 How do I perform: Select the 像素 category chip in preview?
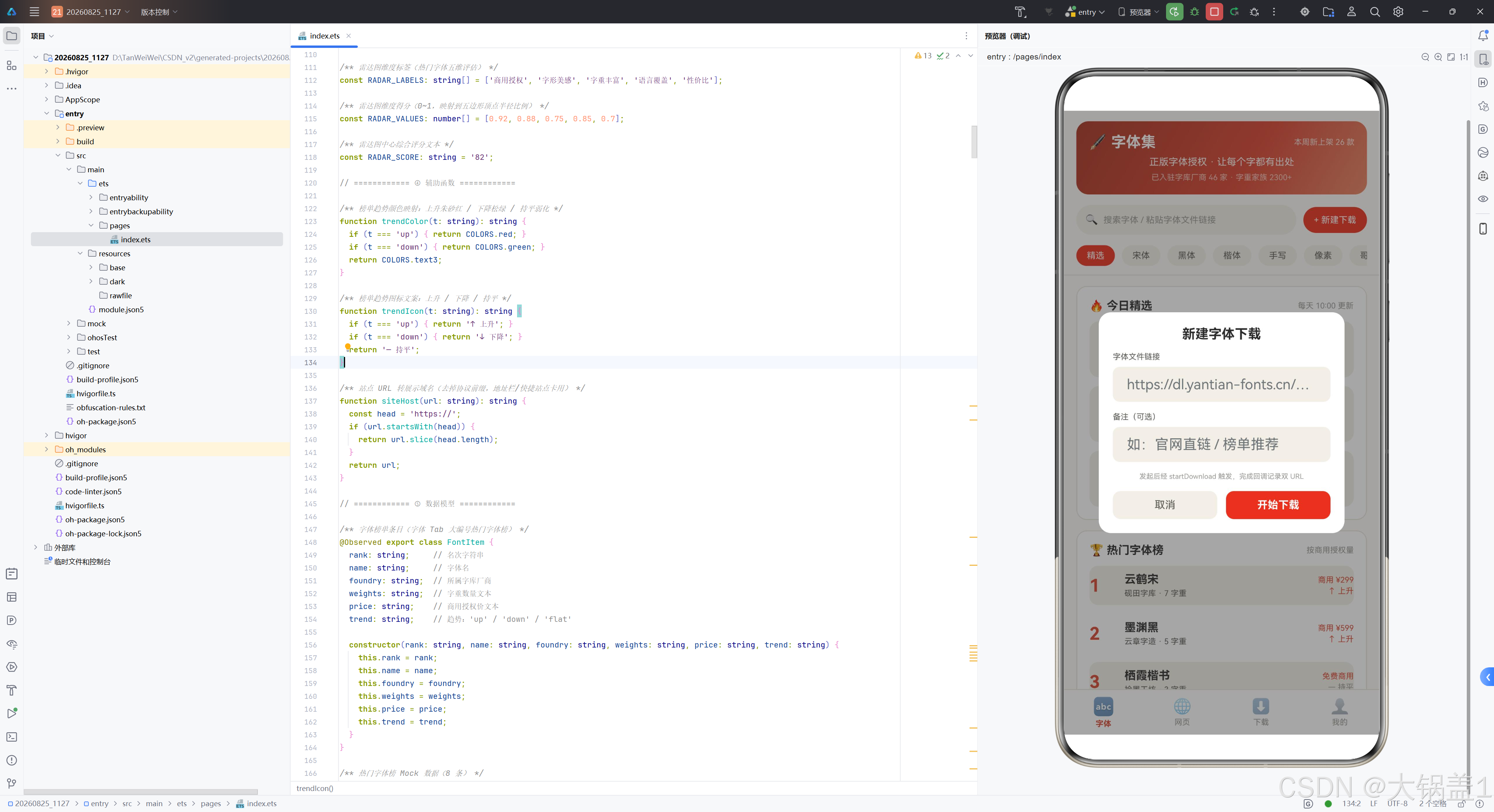pyautogui.click(x=1323, y=255)
